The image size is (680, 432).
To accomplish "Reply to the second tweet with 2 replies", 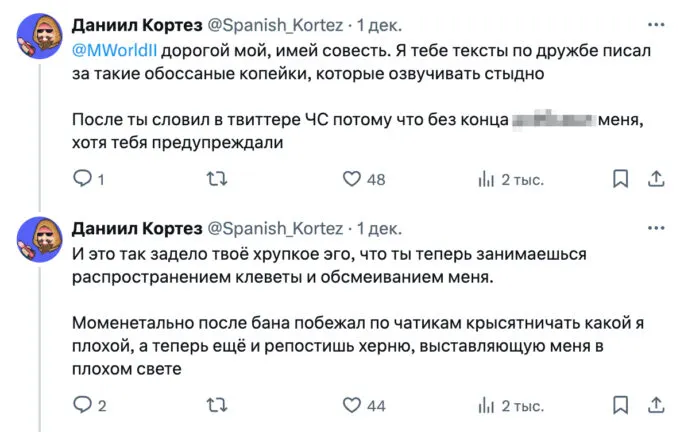I will (84, 405).
